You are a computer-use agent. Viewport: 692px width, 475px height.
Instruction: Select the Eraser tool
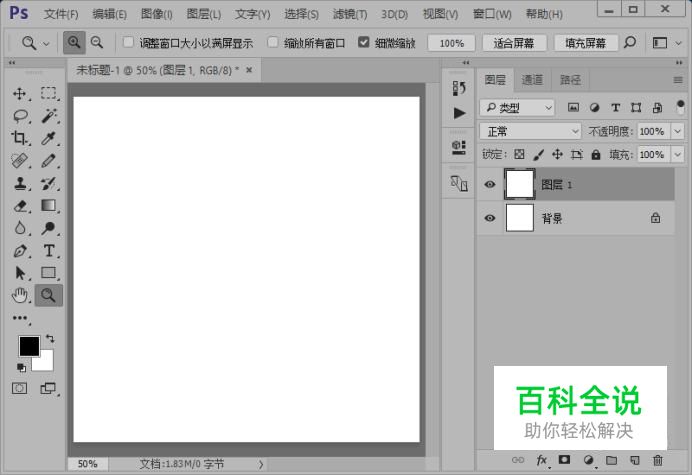[x=19, y=206]
